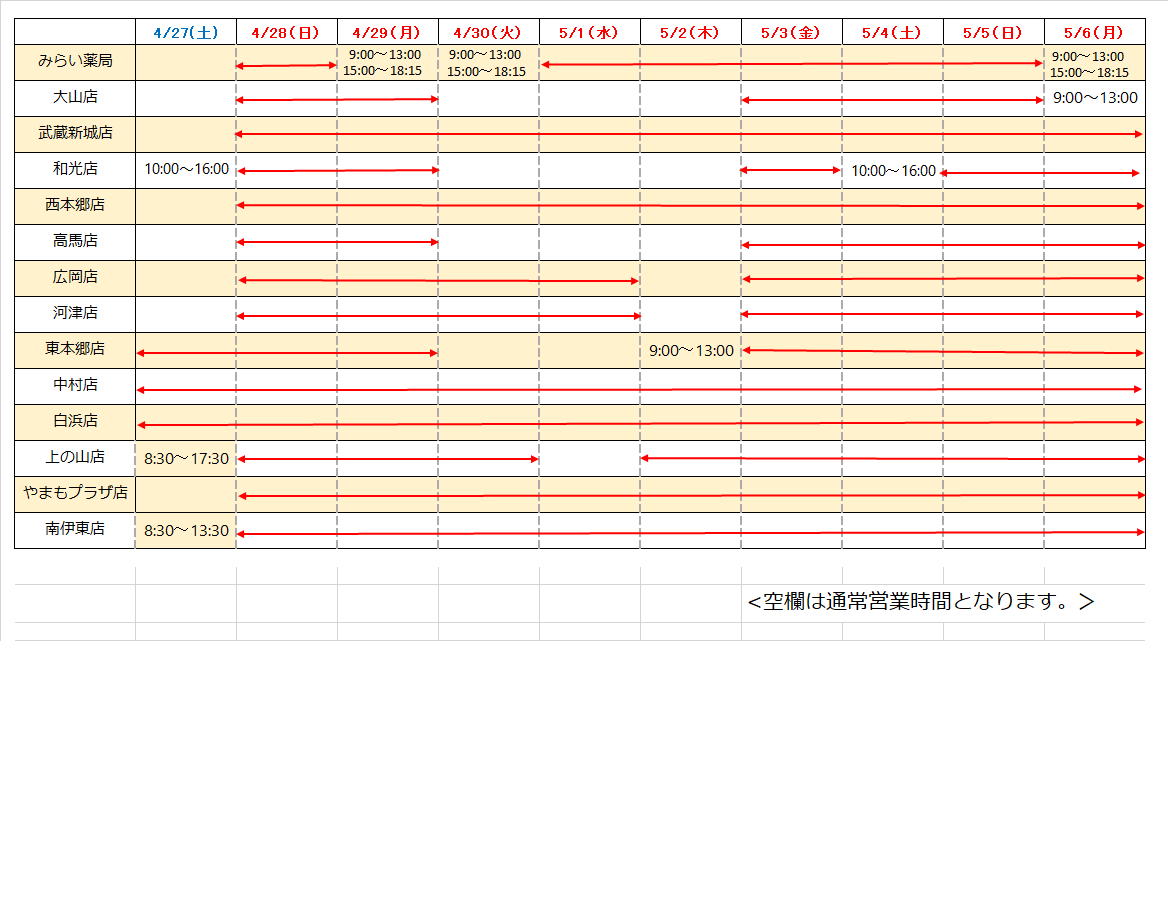Select the 5/5(日) column header

(993, 32)
